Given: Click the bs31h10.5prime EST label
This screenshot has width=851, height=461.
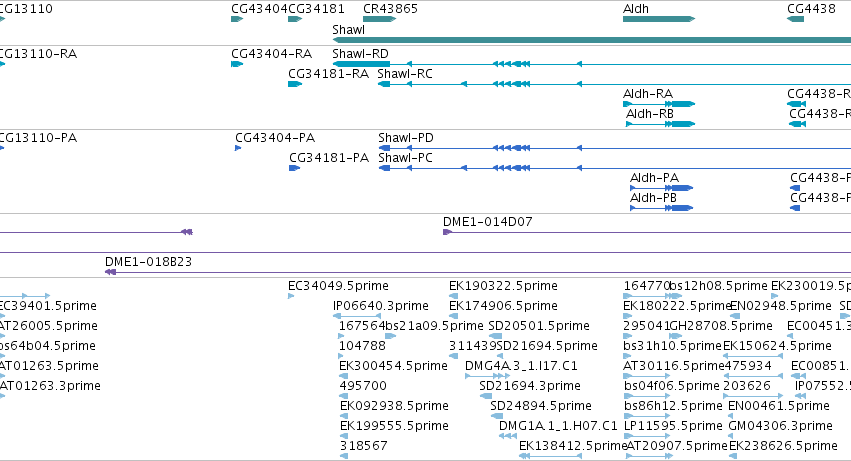Looking at the screenshot, I should tap(672, 346).
